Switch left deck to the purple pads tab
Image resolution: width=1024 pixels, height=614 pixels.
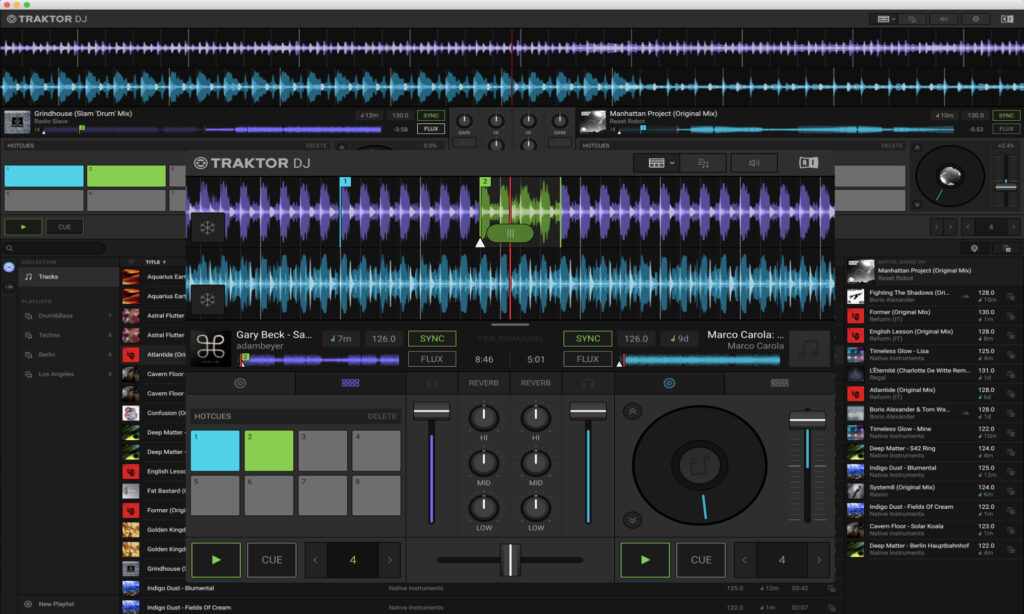(350, 383)
